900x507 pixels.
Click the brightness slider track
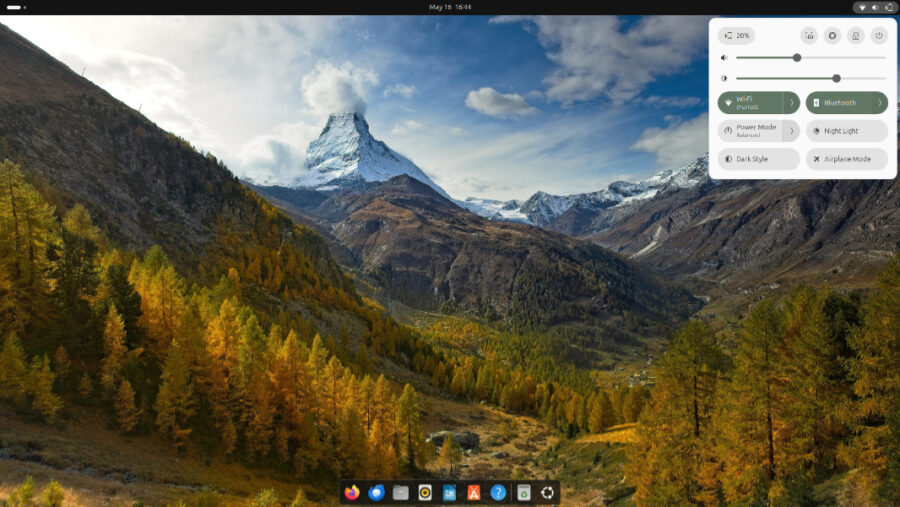(x=810, y=78)
